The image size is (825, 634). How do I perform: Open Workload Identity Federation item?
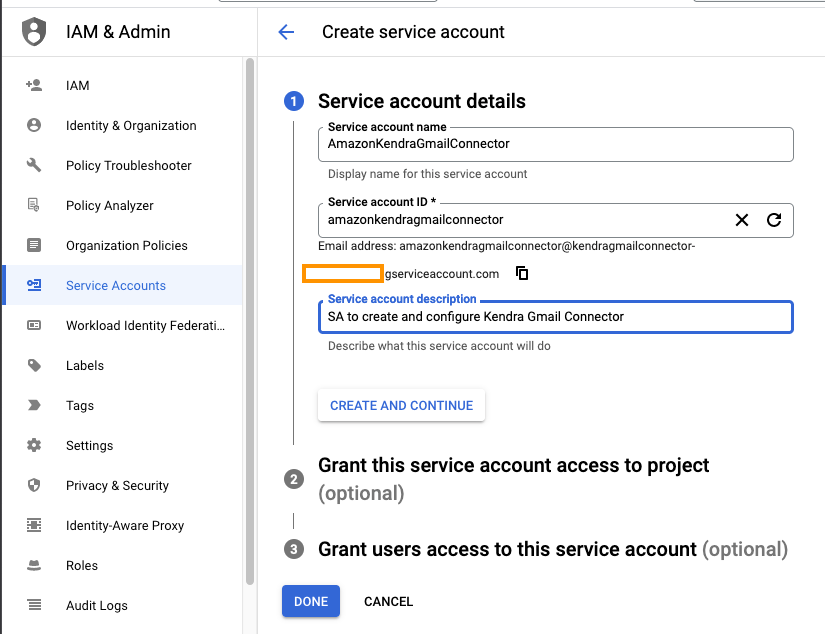(x=122, y=325)
